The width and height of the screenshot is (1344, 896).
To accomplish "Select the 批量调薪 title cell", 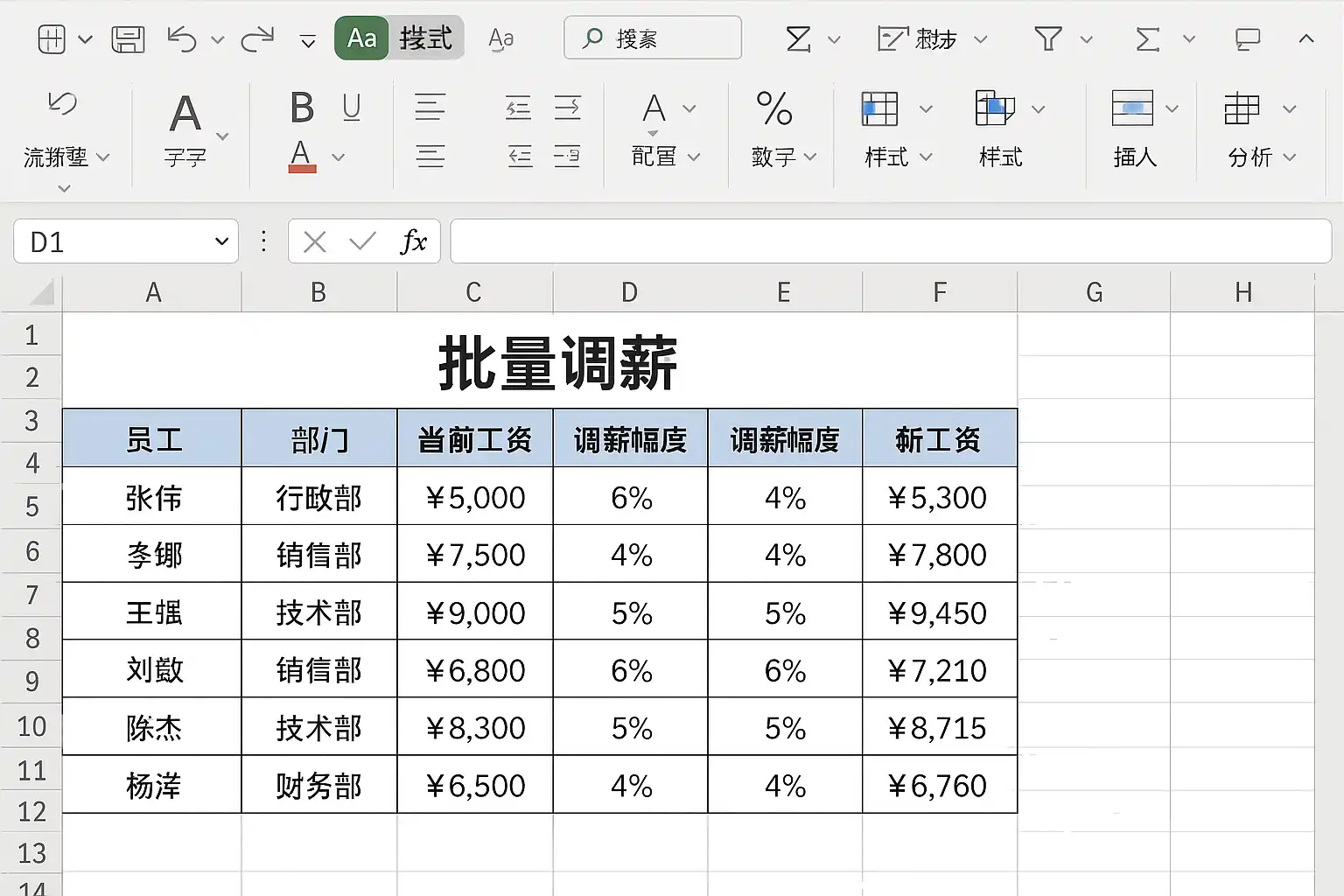I will click(x=540, y=362).
